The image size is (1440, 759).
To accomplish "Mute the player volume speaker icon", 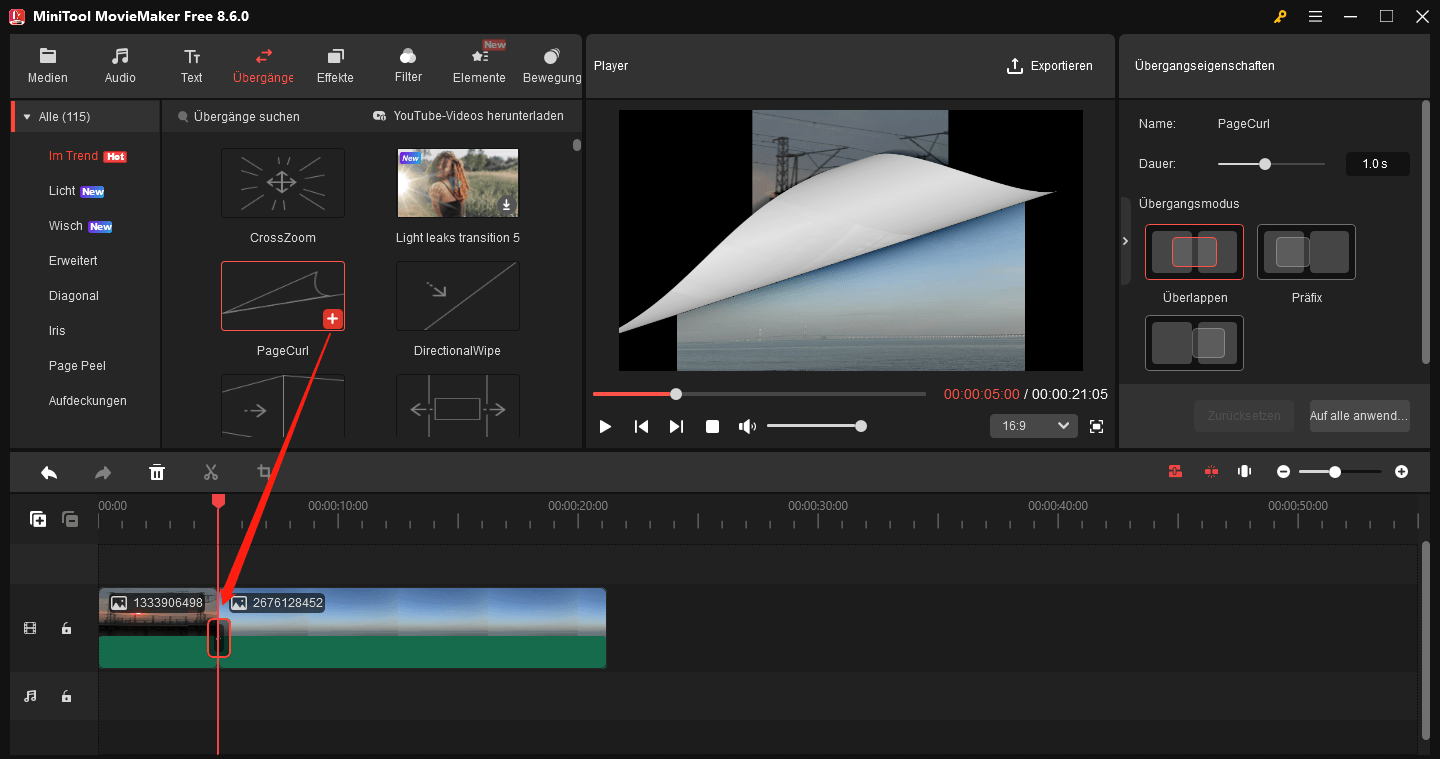I will click(x=746, y=425).
